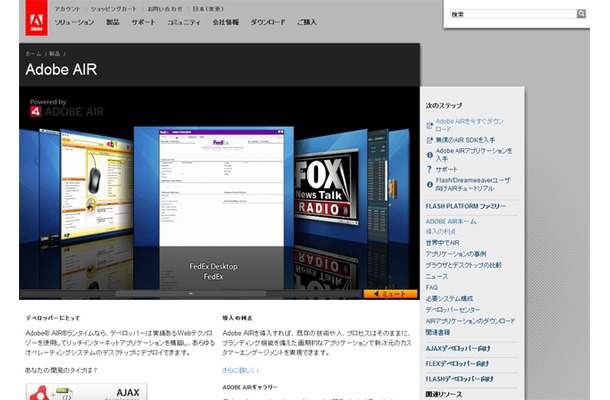Change region via 日本(変更) link
Viewport: 610px width, 400px height.
coord(208,9)
